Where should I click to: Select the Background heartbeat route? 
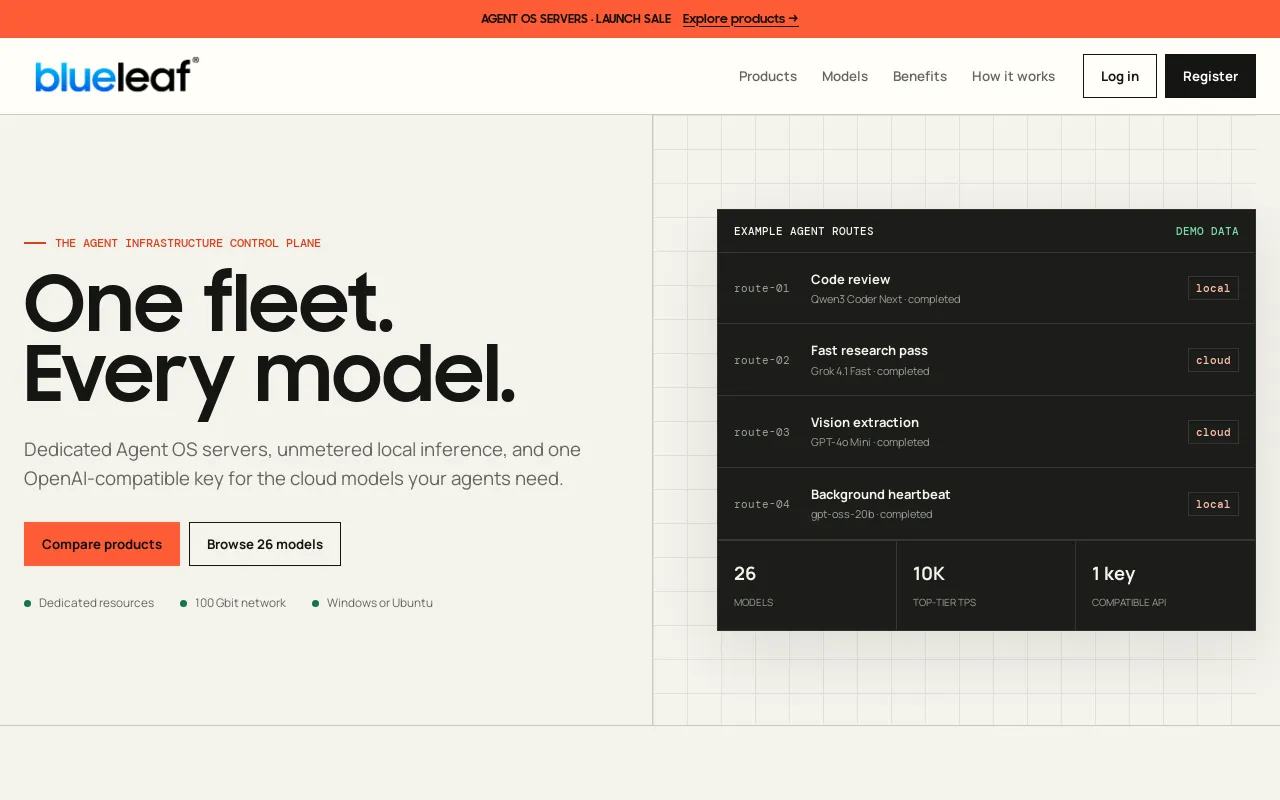pyautogui.click(x=986, y=504)
